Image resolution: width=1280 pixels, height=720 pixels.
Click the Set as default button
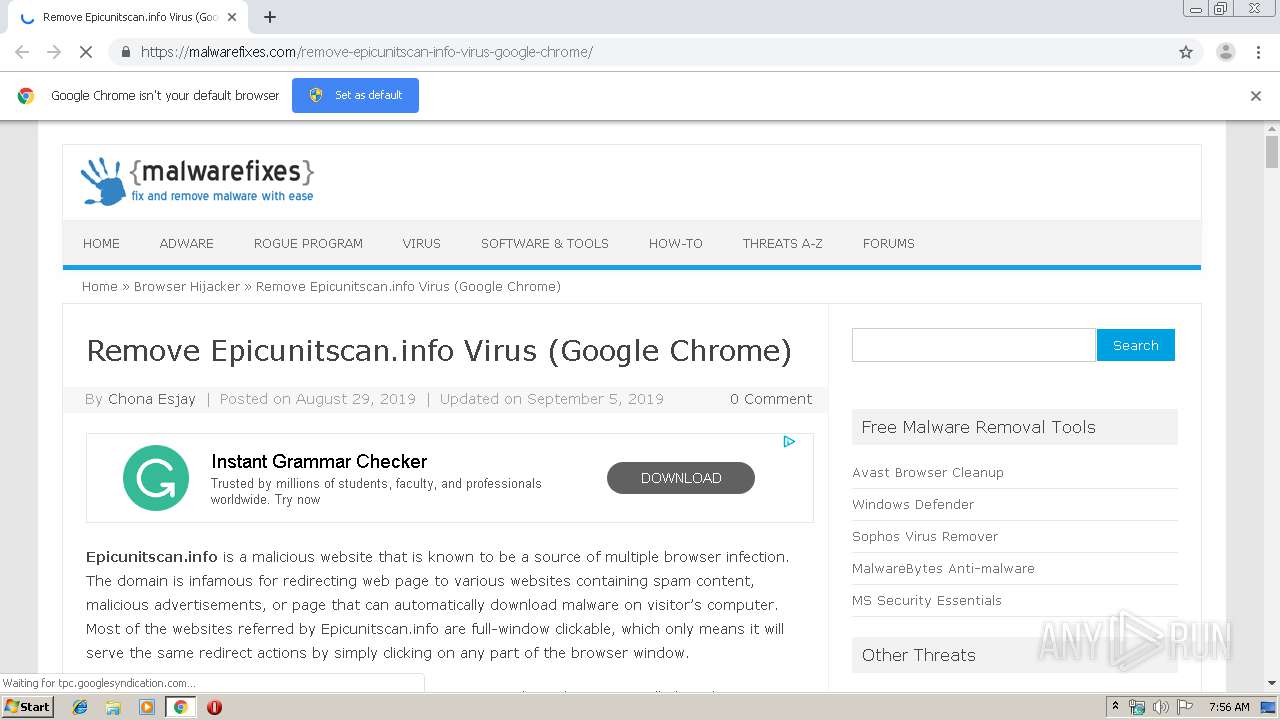click(355, 95)
